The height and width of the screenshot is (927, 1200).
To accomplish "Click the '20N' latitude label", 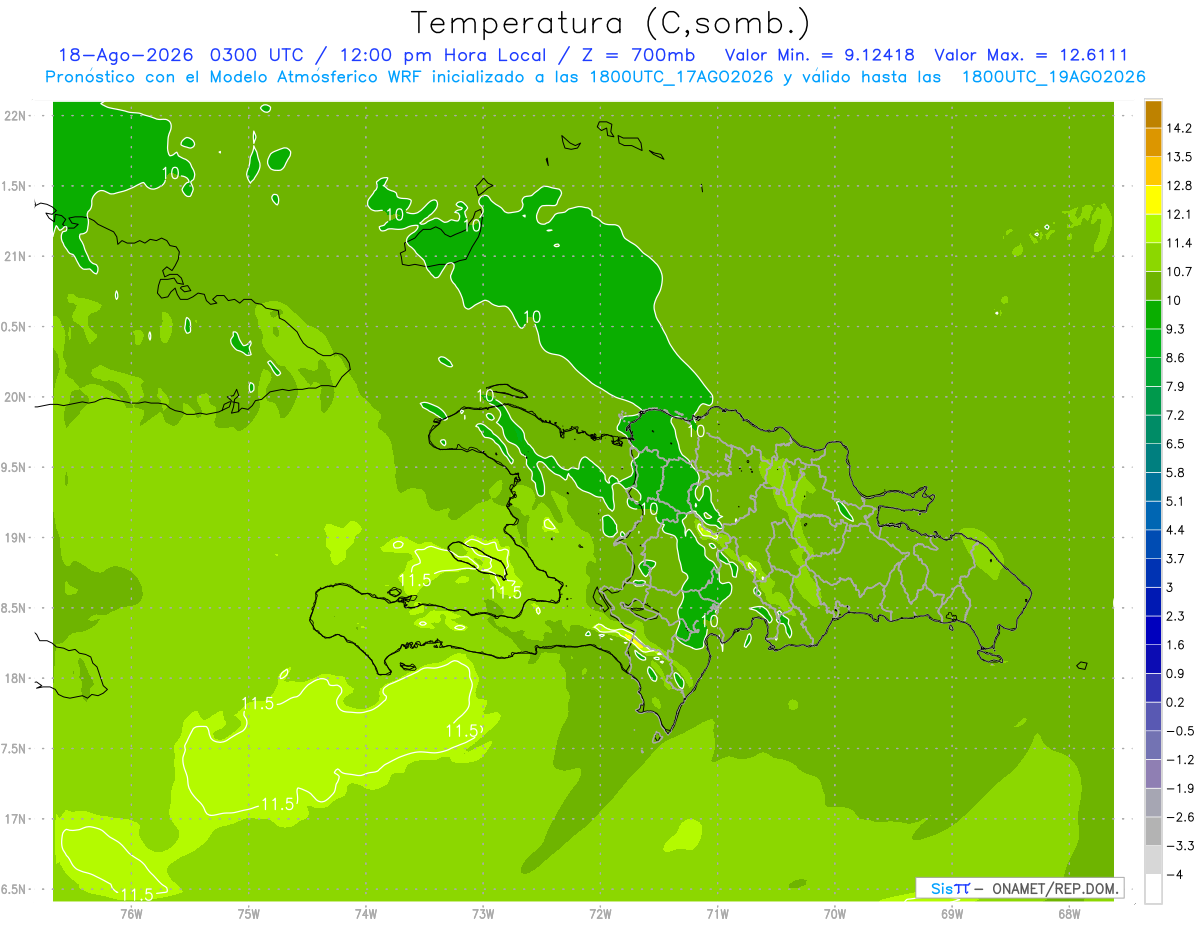I will 15,397.
